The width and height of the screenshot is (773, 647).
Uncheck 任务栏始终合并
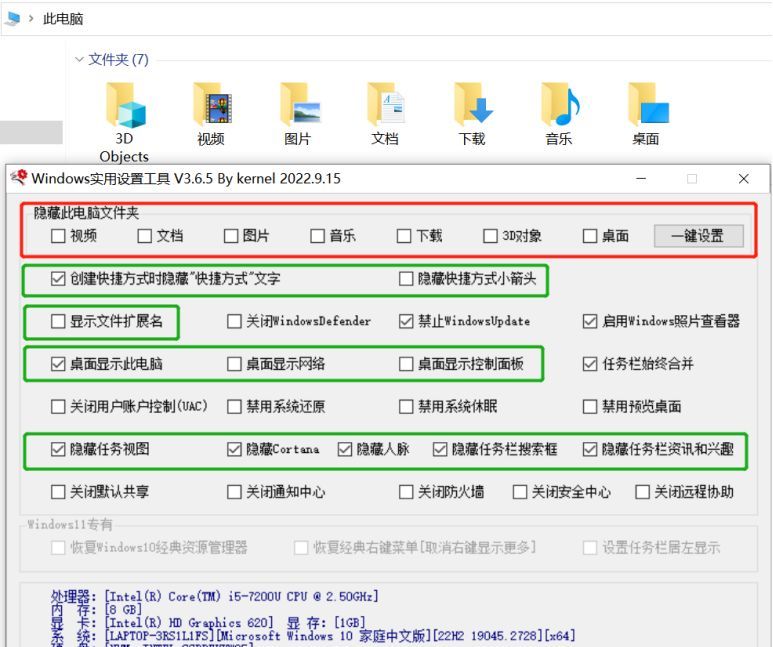[x=590, y=364]
